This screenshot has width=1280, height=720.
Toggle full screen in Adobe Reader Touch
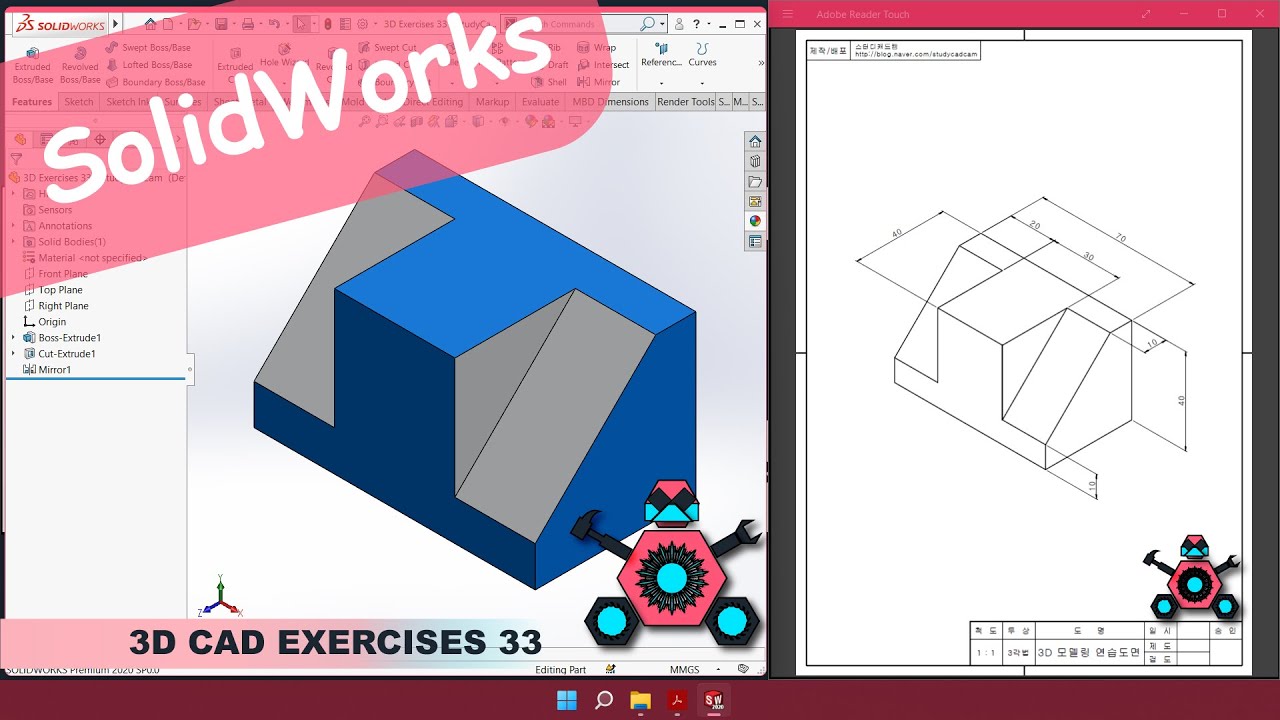point(1146,14)
